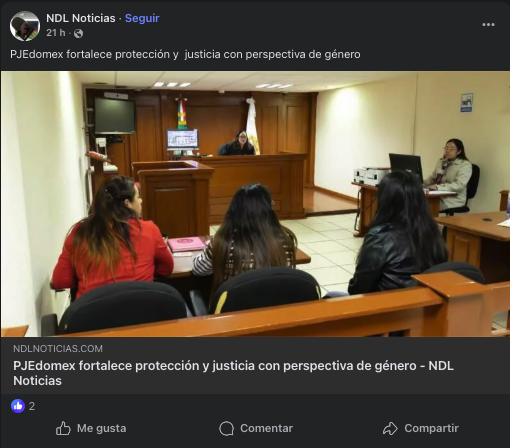Click the judge at the bench in photo
Image resolution: width=510 pixels, height=448 pixels.
tap(240, 143)
